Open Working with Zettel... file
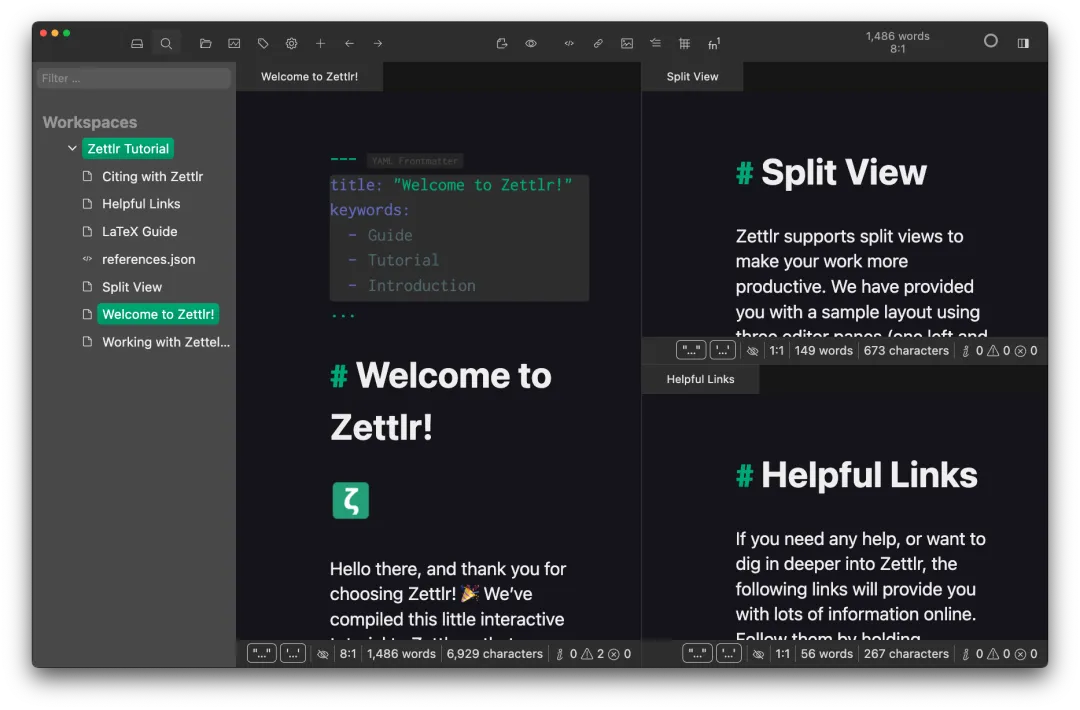This screenshot has width=1080, height=710. click(x=166, y=342)
